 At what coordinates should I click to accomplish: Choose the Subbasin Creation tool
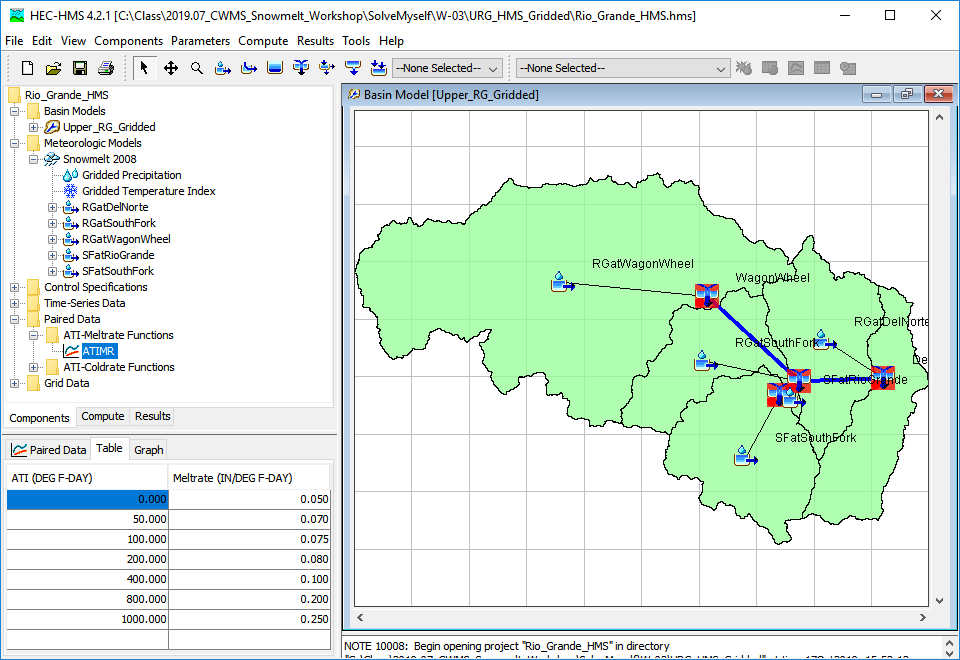click(223, 68)
